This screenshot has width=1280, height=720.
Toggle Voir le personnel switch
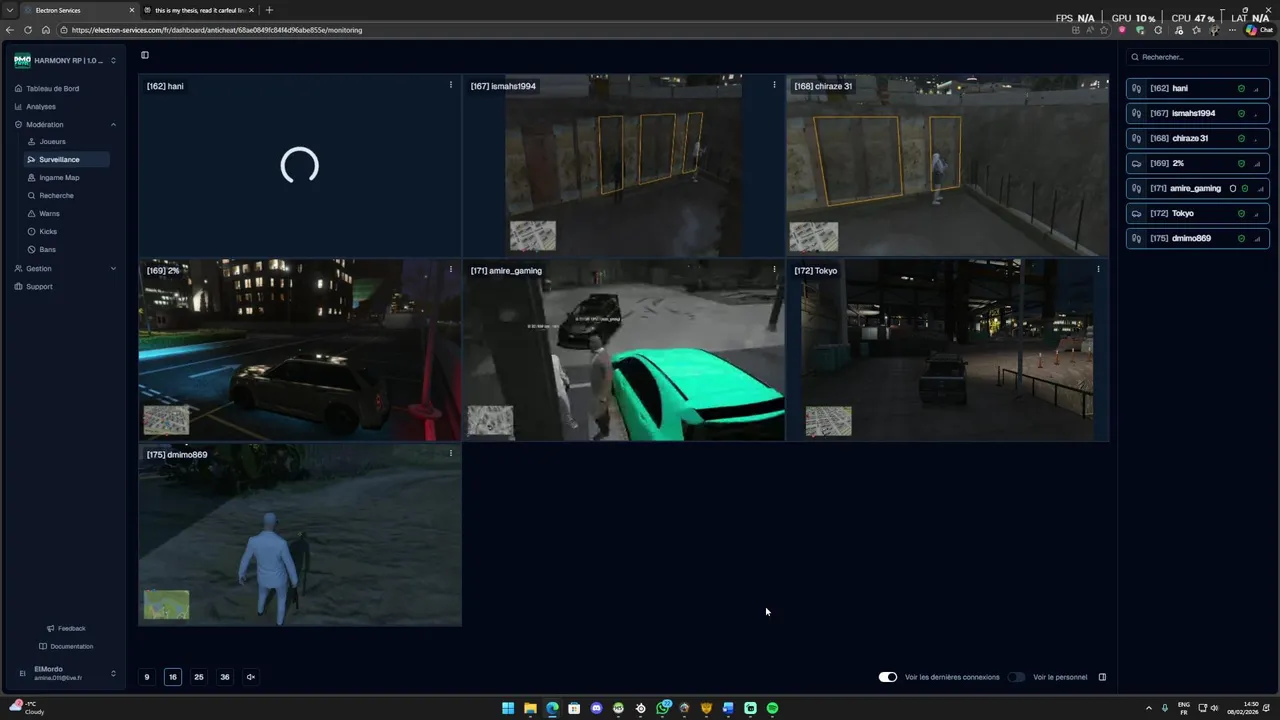pos(1017,677)
